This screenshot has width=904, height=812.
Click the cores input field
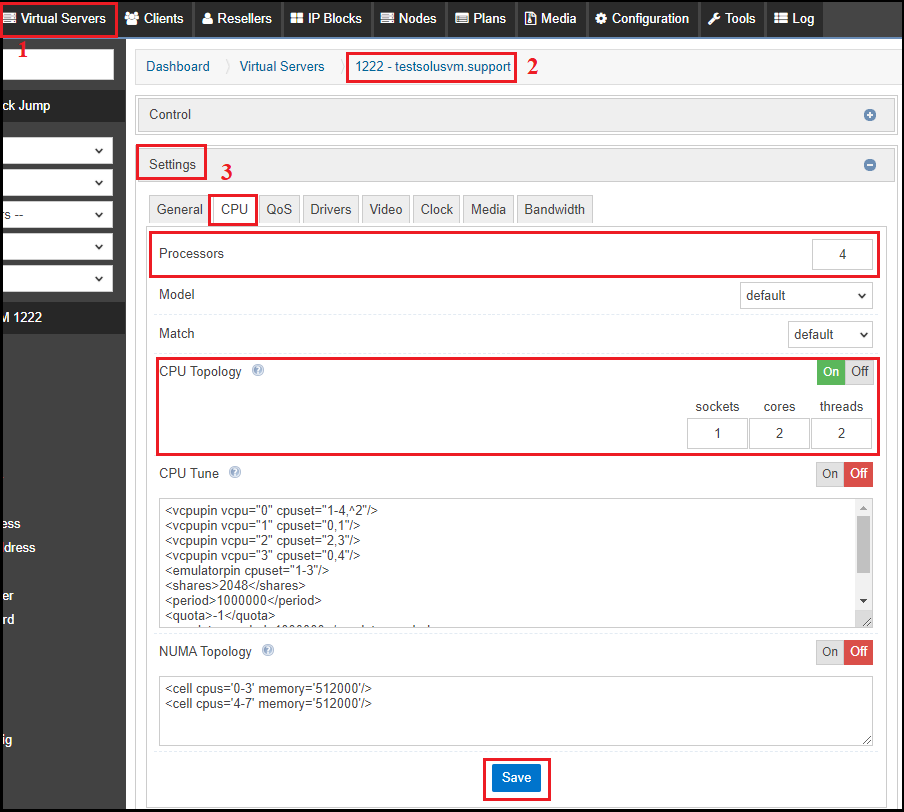(779, 433)
